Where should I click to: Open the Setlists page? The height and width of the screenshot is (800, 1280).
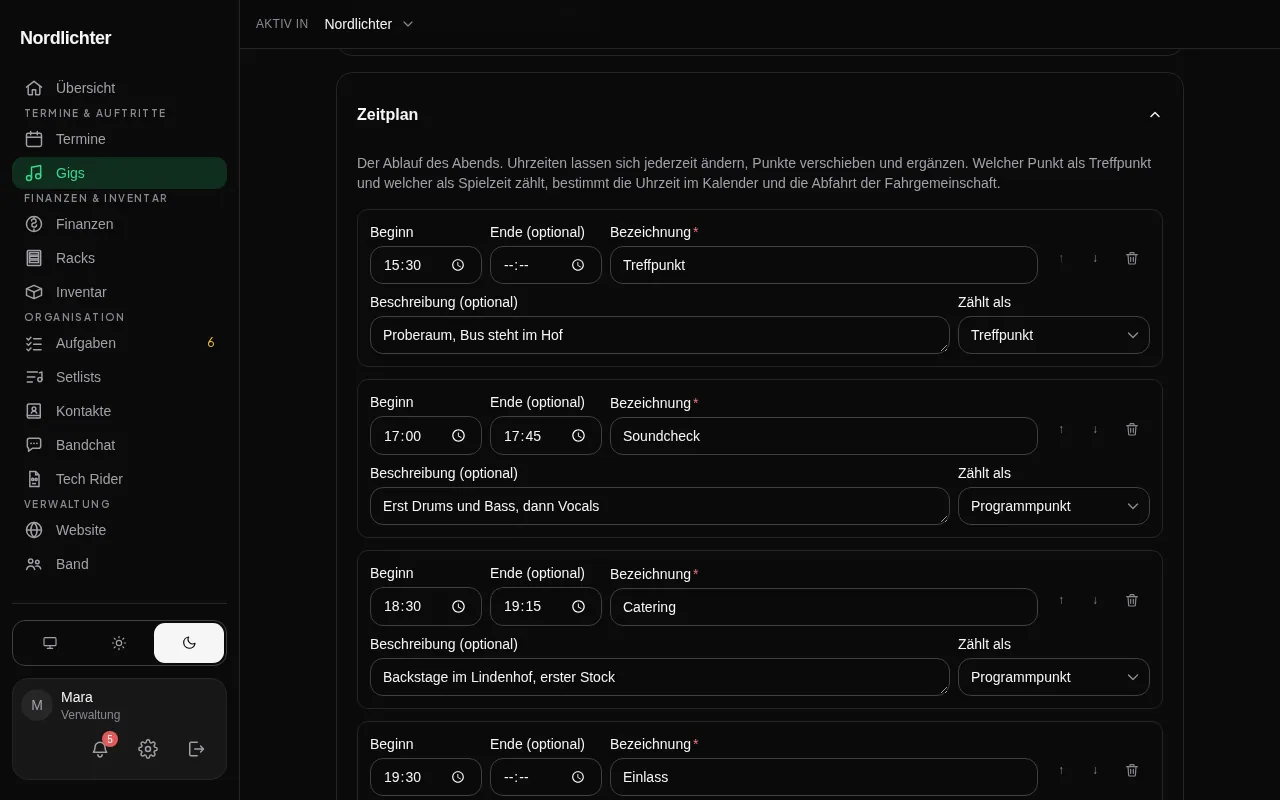119,377
